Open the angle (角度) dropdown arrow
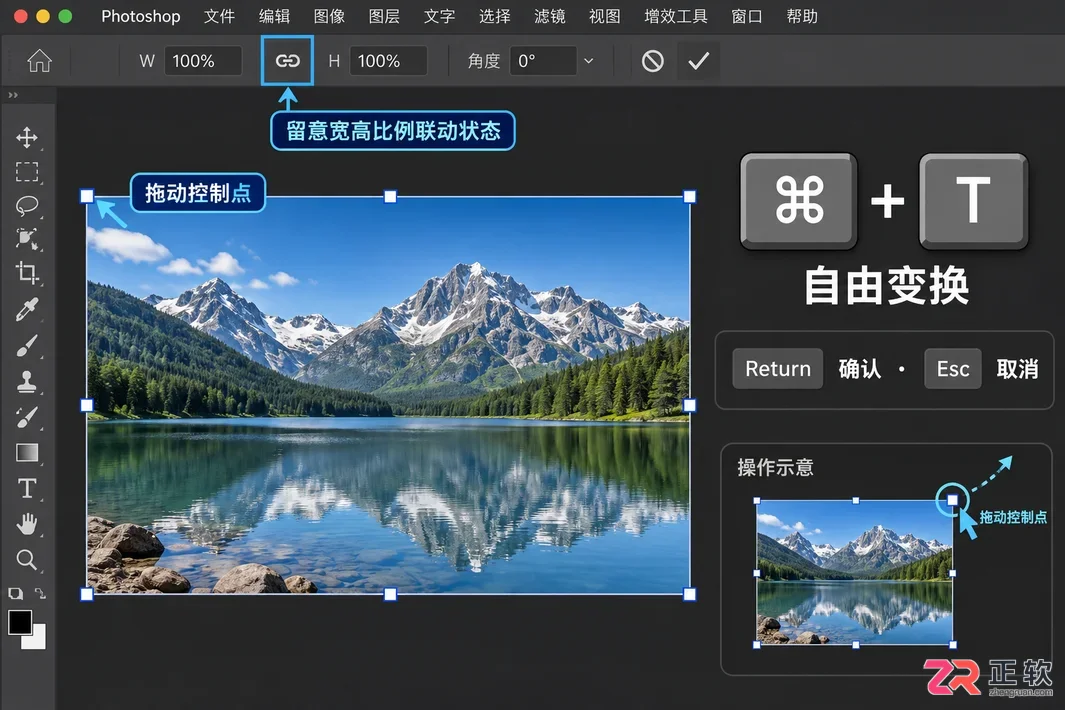The width and height of the screenshot is (1065, 710). pos(589,61)
